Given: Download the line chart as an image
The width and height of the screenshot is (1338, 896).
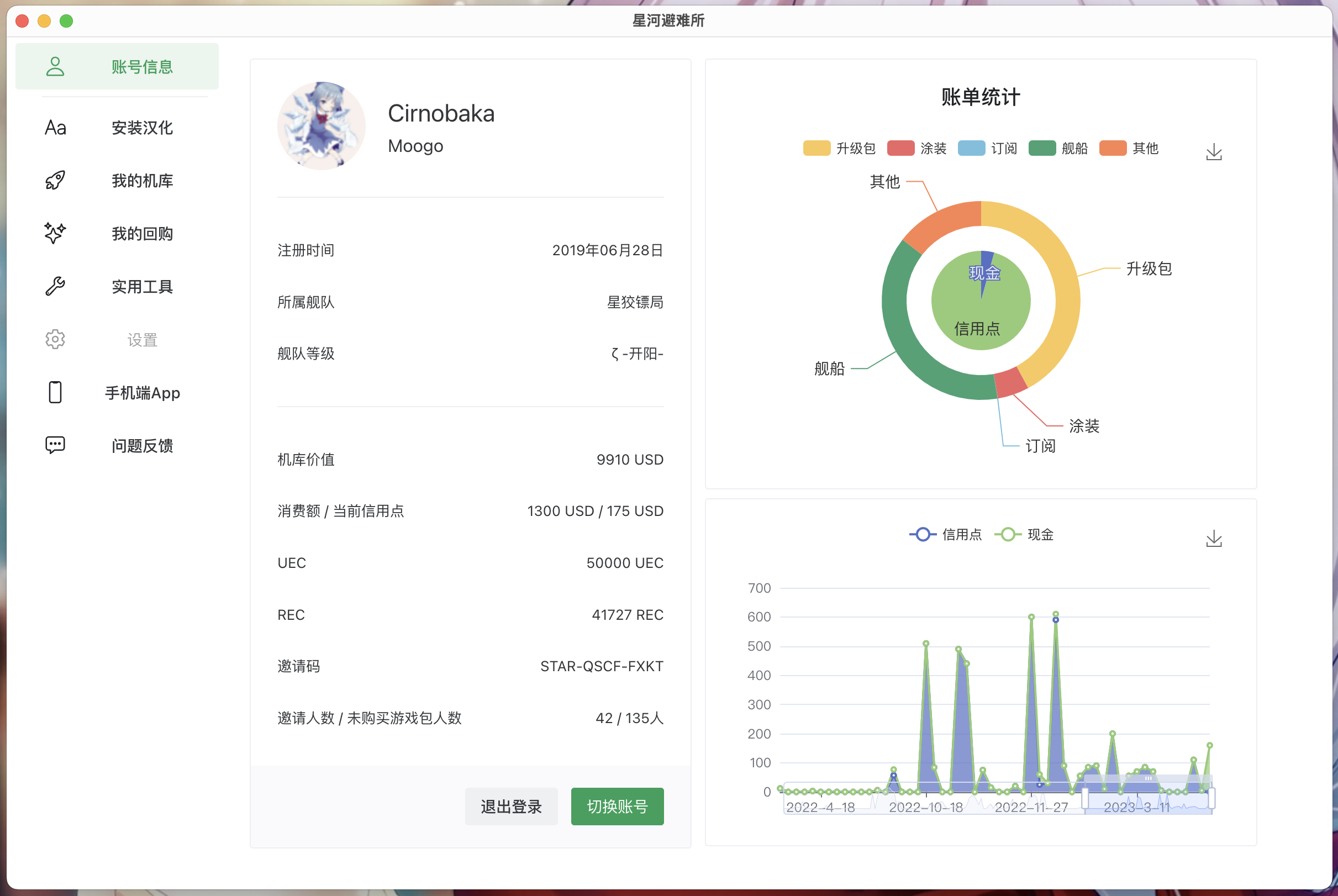Looking at the screenshot, I should (x=1214, y=538).
